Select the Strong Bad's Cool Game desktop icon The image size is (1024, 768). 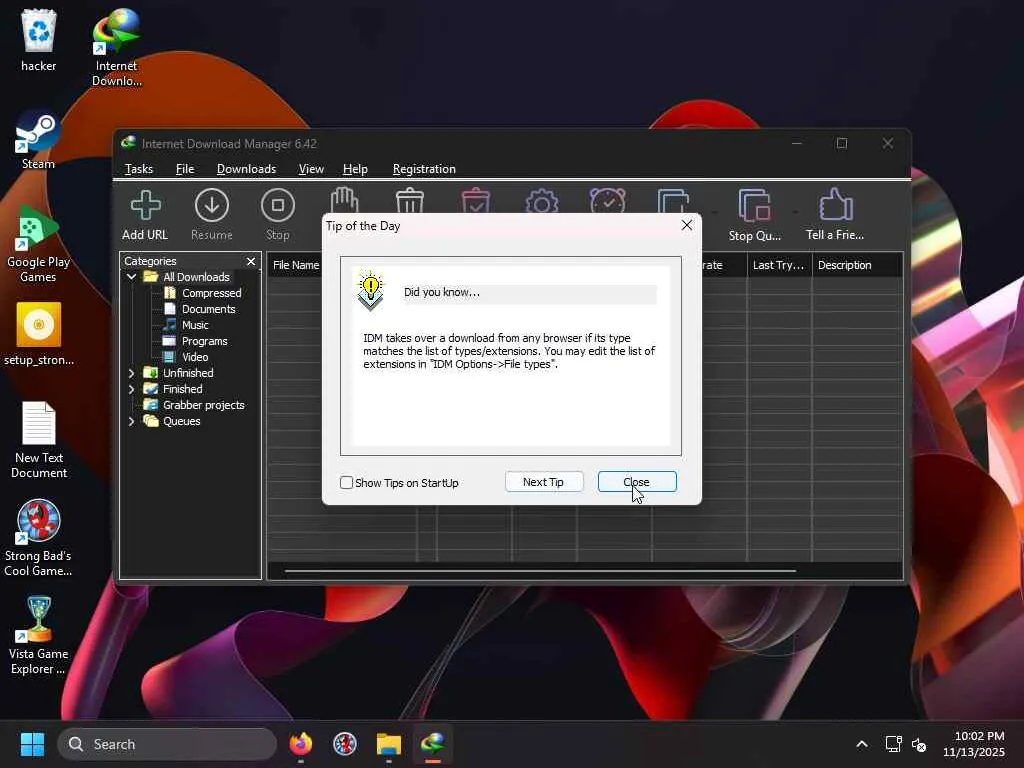(x=39, y=538)
